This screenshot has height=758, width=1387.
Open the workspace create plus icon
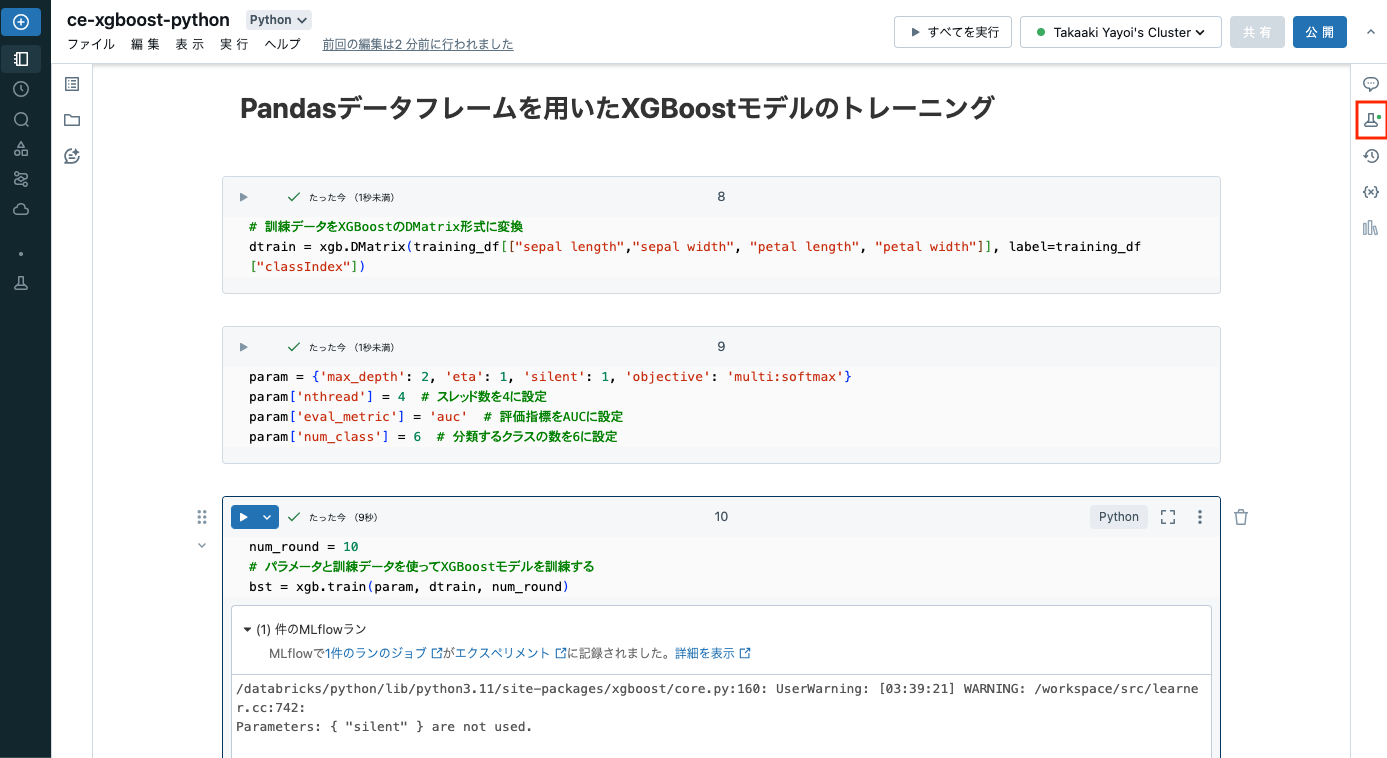click(21, 21)
